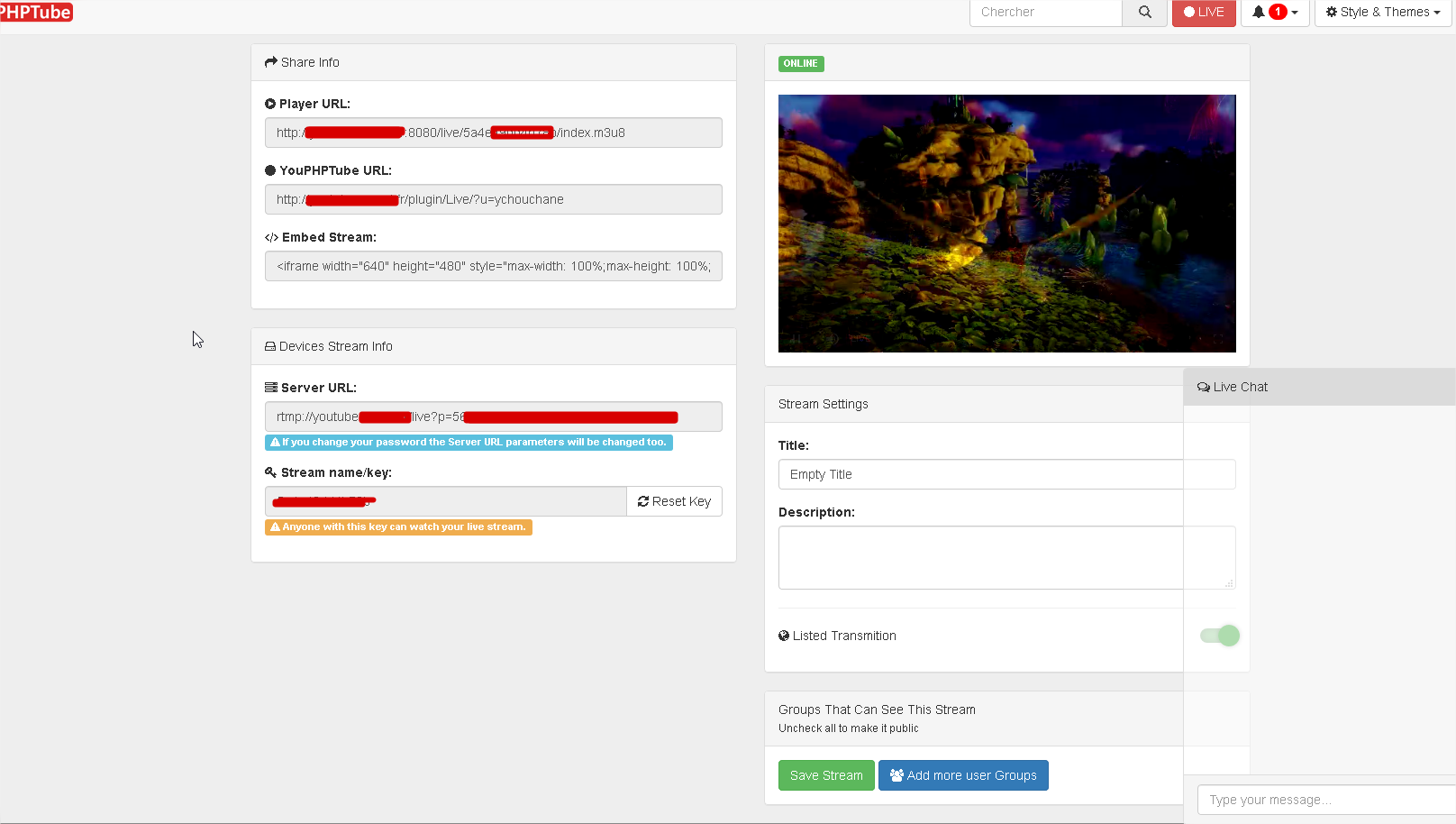Screen dimensions: 1456x824
Task: Click the Share Info panel heading
Action: coord(302,62)
